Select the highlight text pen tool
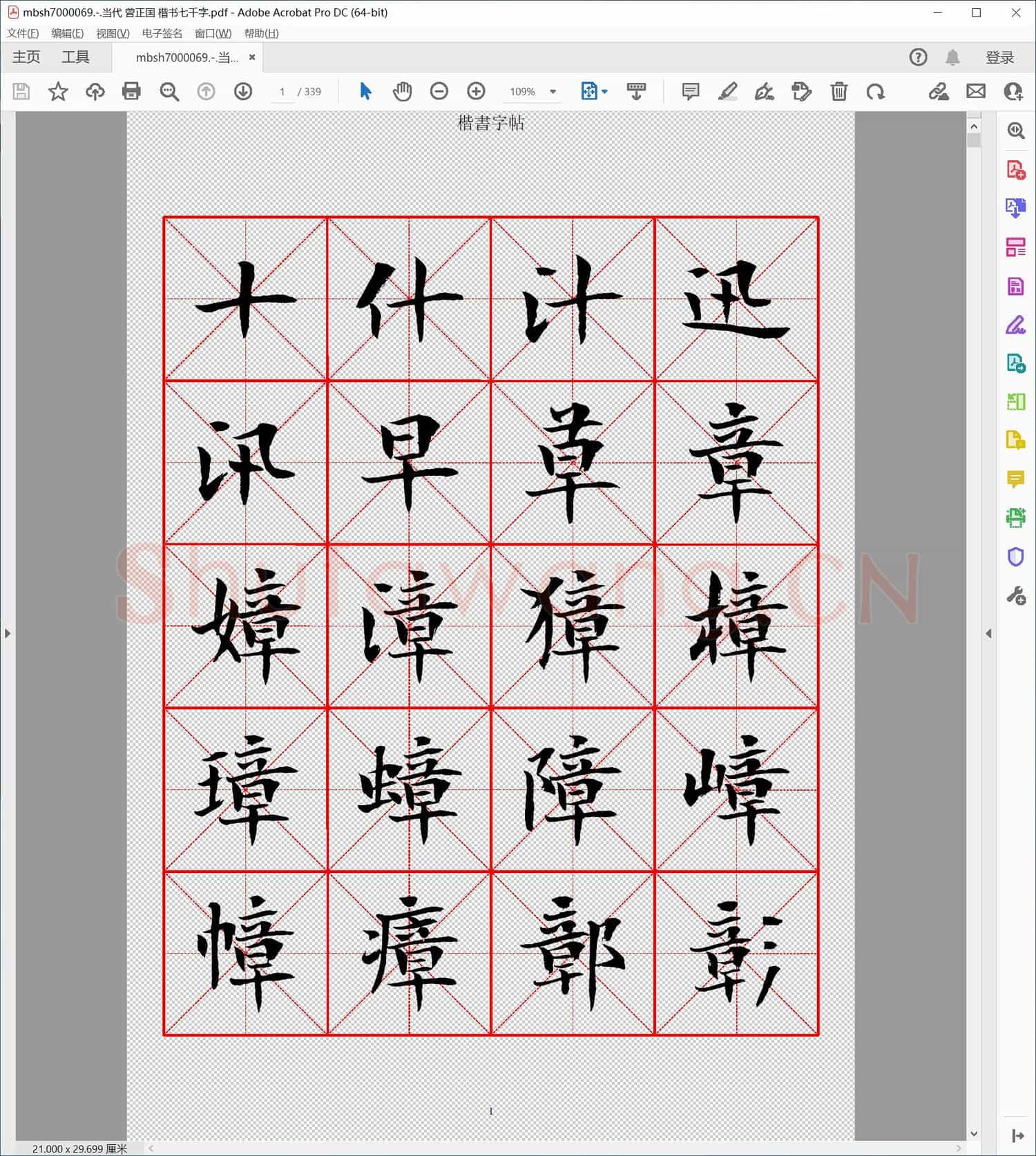The width and height of the screenshot is (1036, 1156). click(727, 91)
